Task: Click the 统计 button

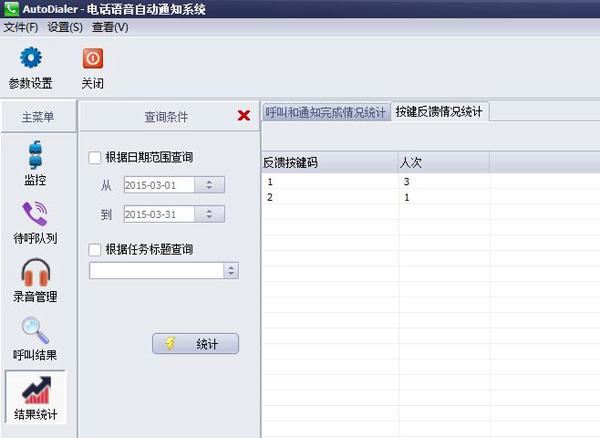Action: (195, 344)
